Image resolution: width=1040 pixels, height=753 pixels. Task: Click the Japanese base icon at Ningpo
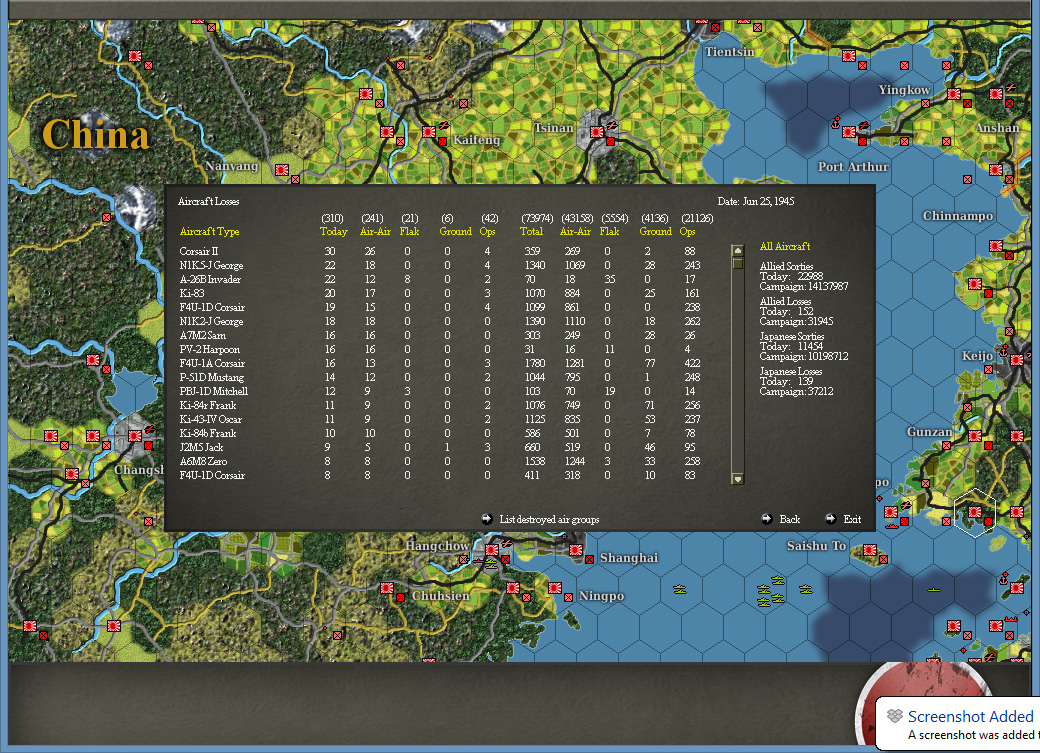pos(554,588)
